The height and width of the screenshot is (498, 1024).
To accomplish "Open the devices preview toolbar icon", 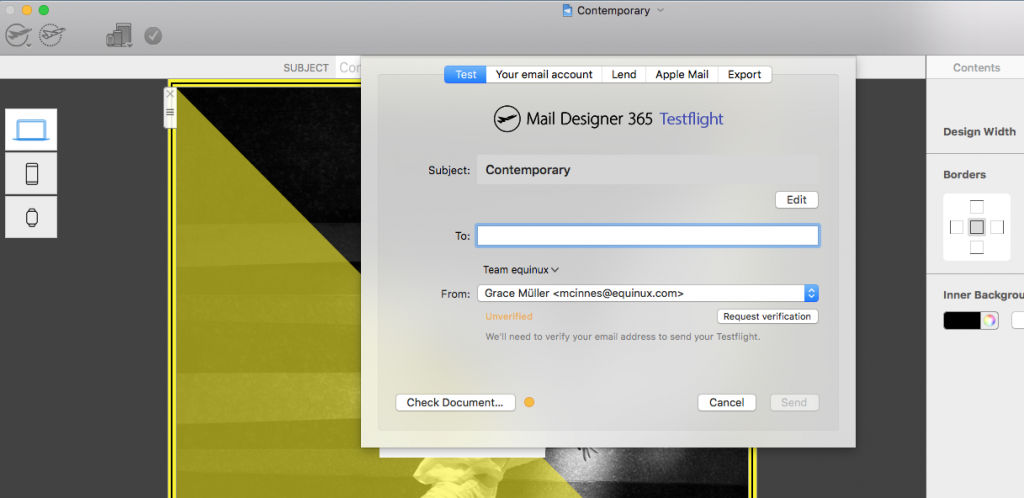I will (120, 35).
